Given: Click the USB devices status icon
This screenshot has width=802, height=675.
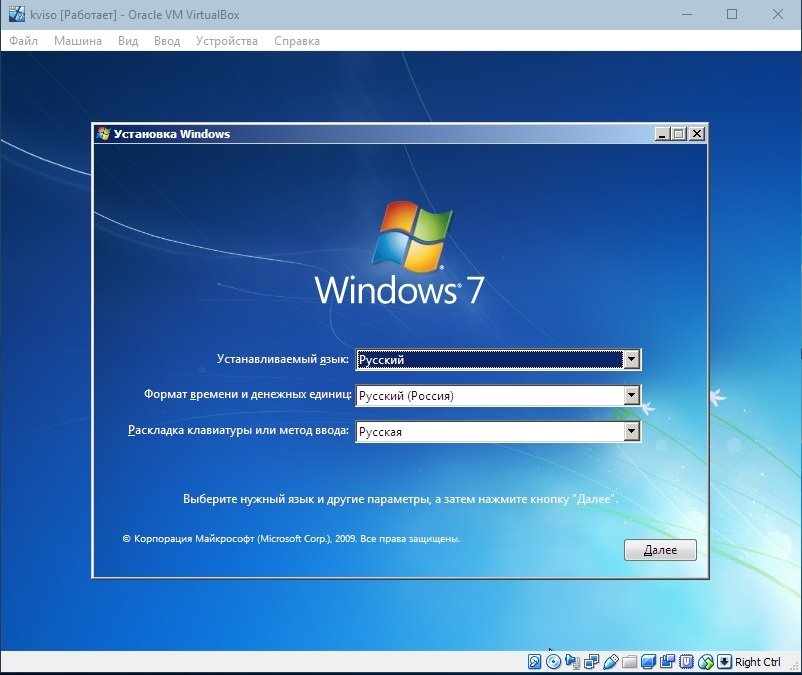Looking at the screenshot, I should (x=611, y=662).
